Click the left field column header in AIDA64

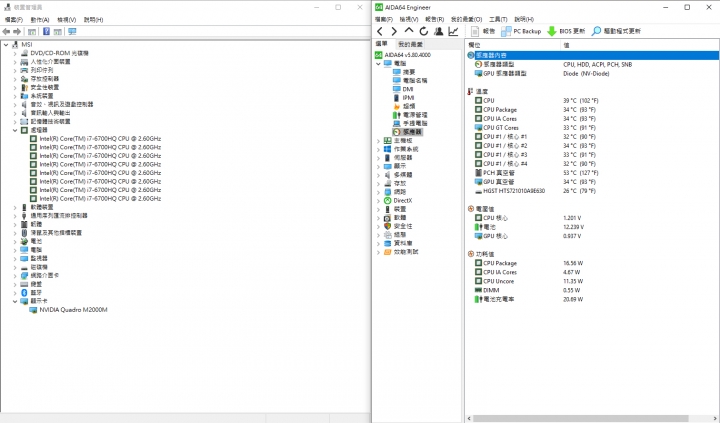513,45
